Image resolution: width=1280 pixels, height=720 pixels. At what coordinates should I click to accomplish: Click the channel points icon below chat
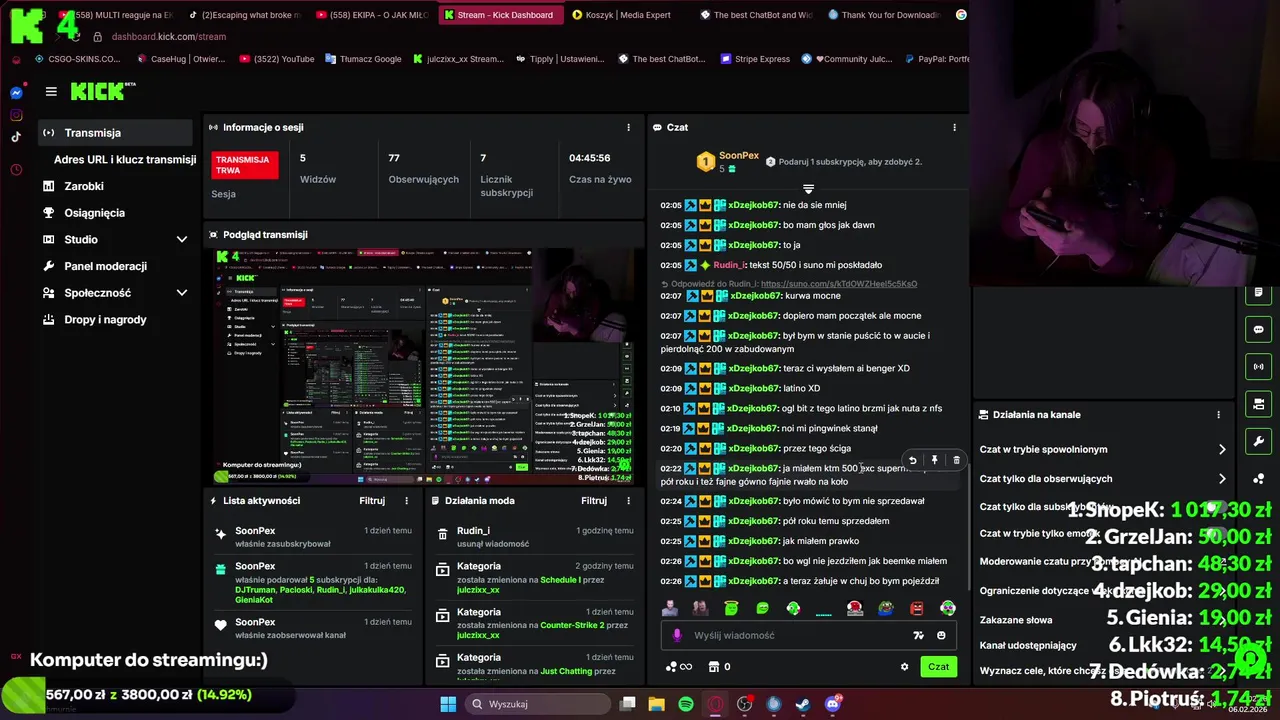[678, 667]
